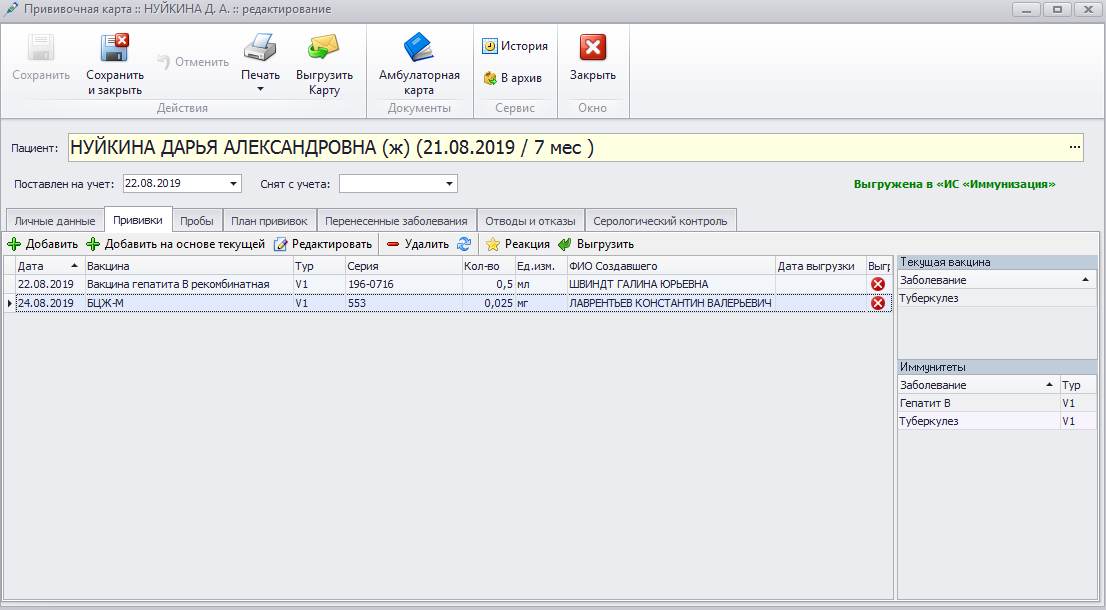Click the Save and Close floppy disk icon
Viewport: 1106px width, 610px height.
[x=114, y=48]
